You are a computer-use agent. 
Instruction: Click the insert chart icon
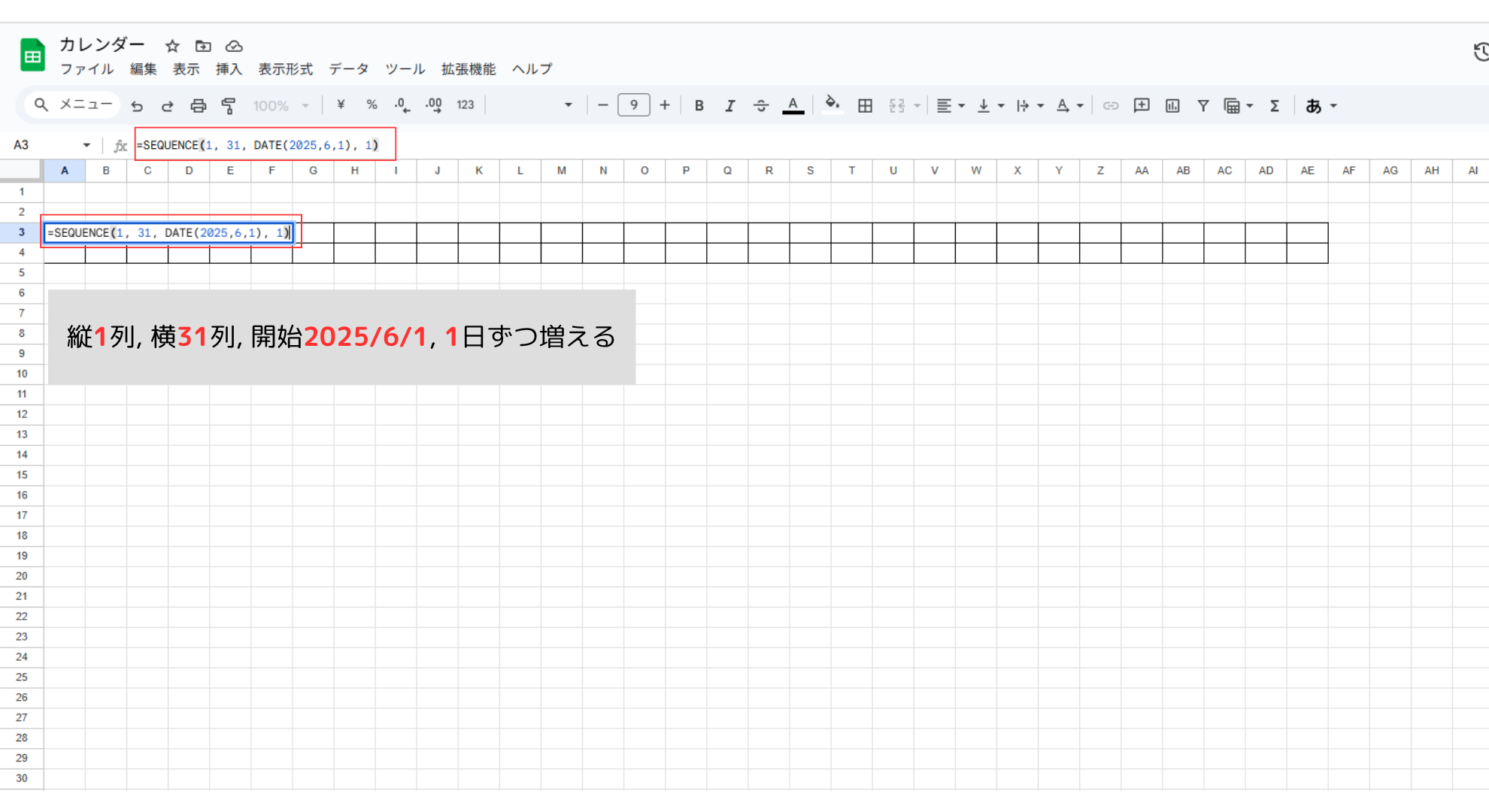pos(1172,106)
